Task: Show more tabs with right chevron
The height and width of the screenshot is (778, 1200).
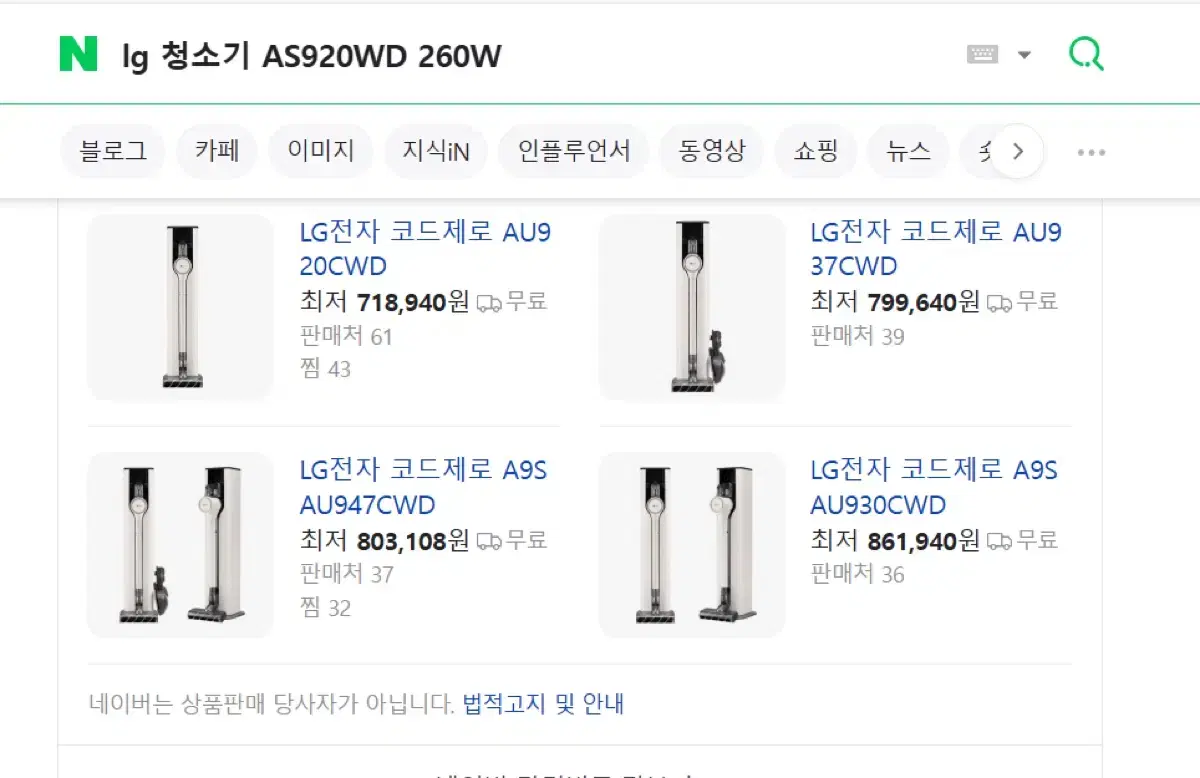Action: pyautogui.click(x=1018, y=152)
